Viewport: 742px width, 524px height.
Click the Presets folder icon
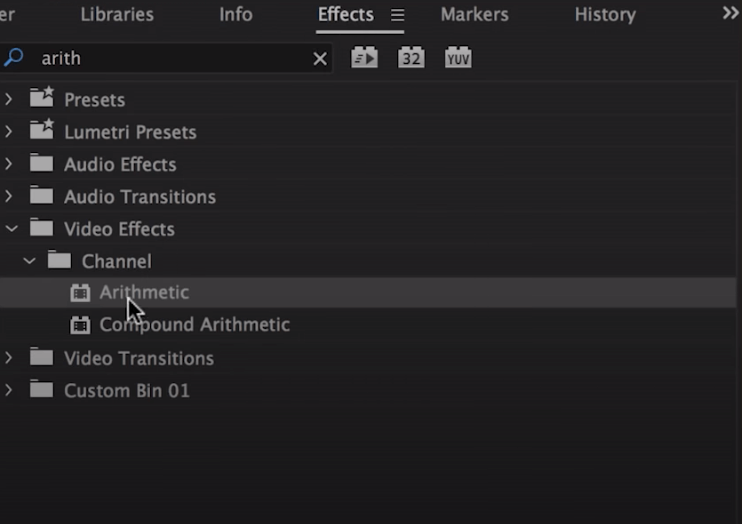pos(42,97)
